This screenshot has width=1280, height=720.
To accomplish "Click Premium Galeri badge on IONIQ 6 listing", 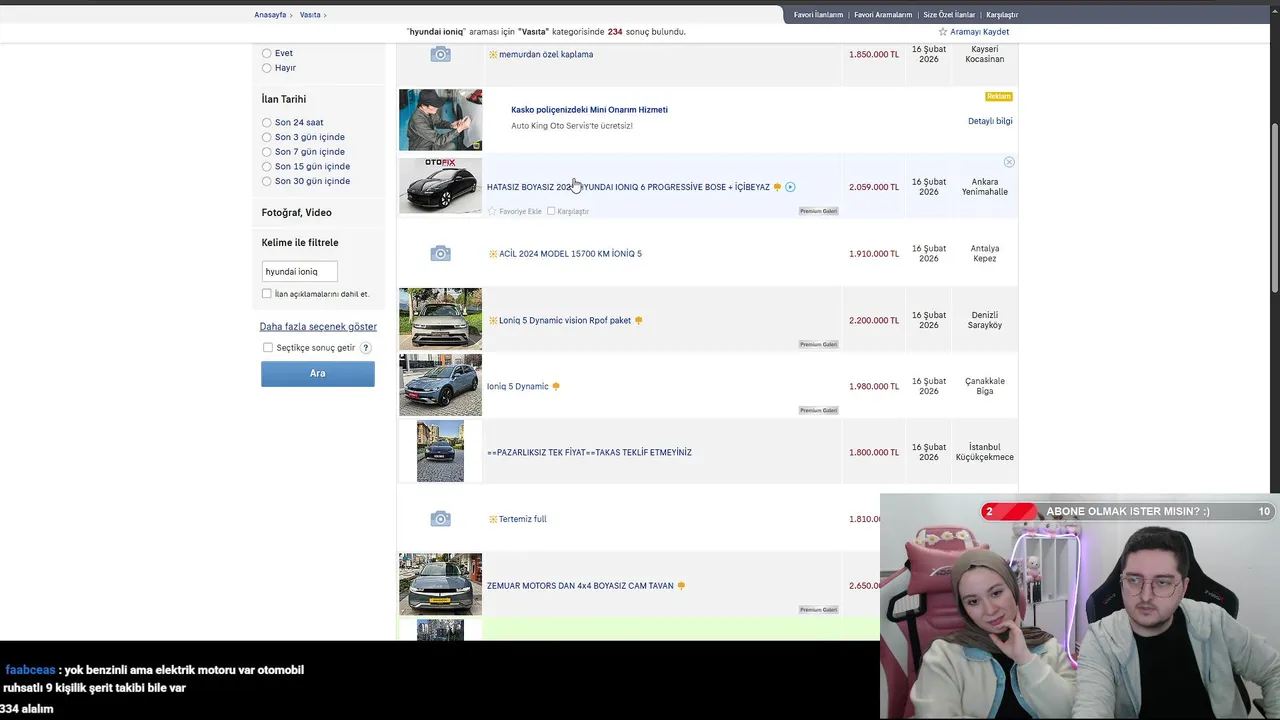I will pyautogui.click(x=818, y=211).
